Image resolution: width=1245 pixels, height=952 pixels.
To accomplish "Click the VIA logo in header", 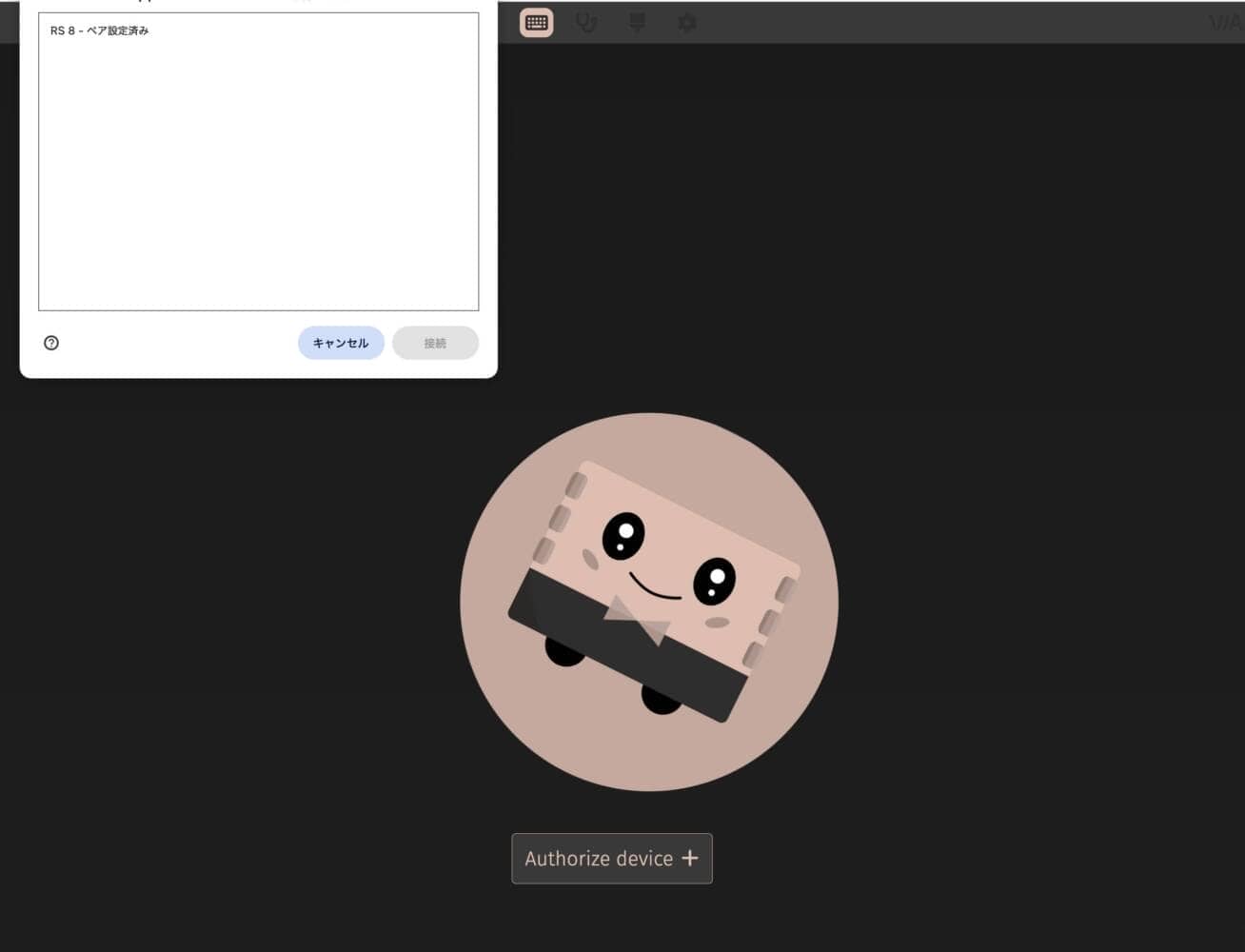I will pyautogui.click(x=1226, y=23).
